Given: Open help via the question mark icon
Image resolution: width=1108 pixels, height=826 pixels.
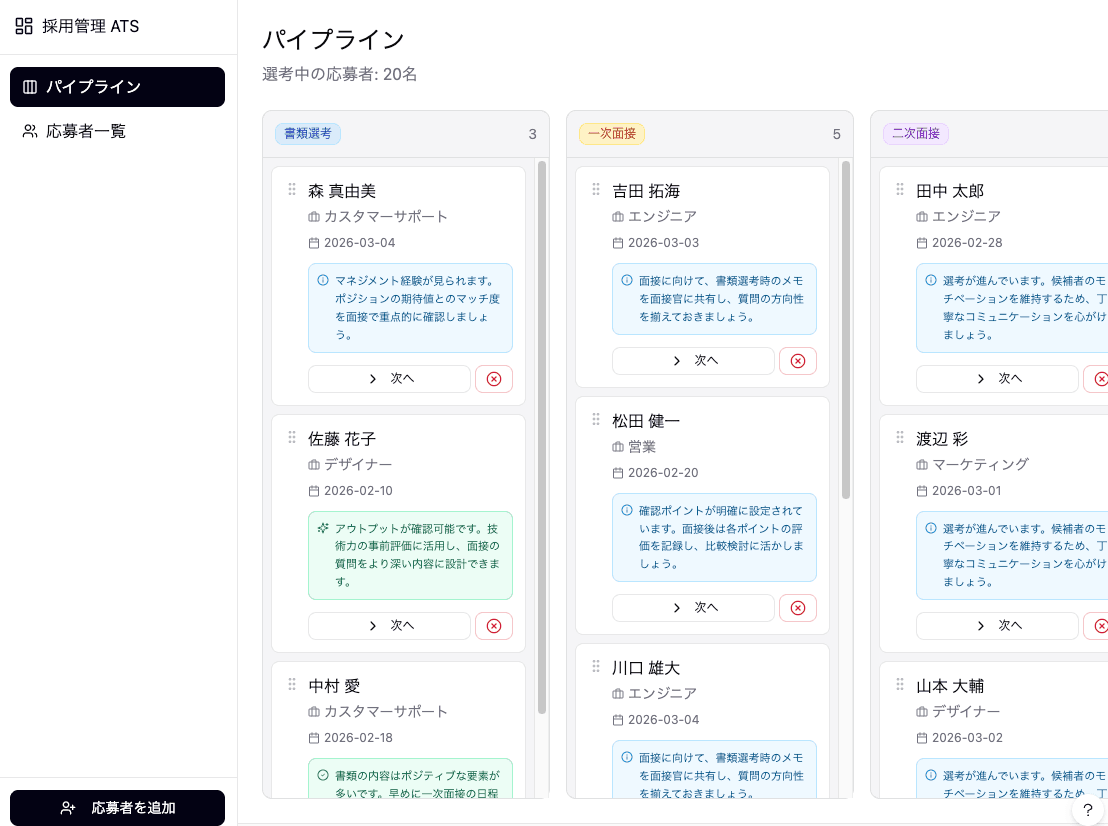Looking at the screenshot, I should [1088, 811].
